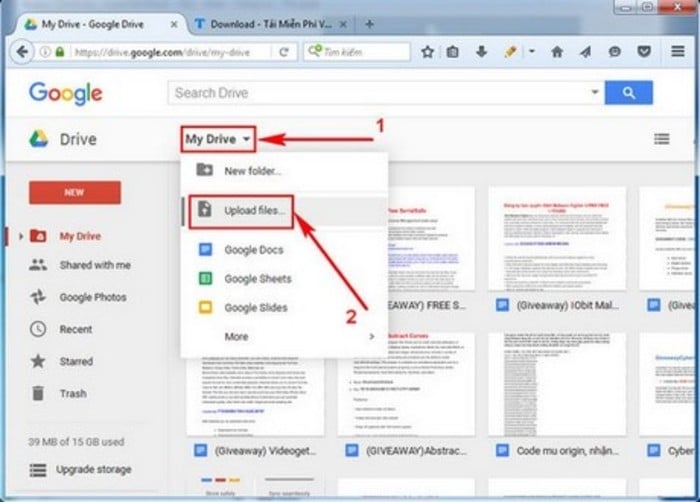Choose New folder... from the menu
Viewport: 700px width, 502px height.
284,171
